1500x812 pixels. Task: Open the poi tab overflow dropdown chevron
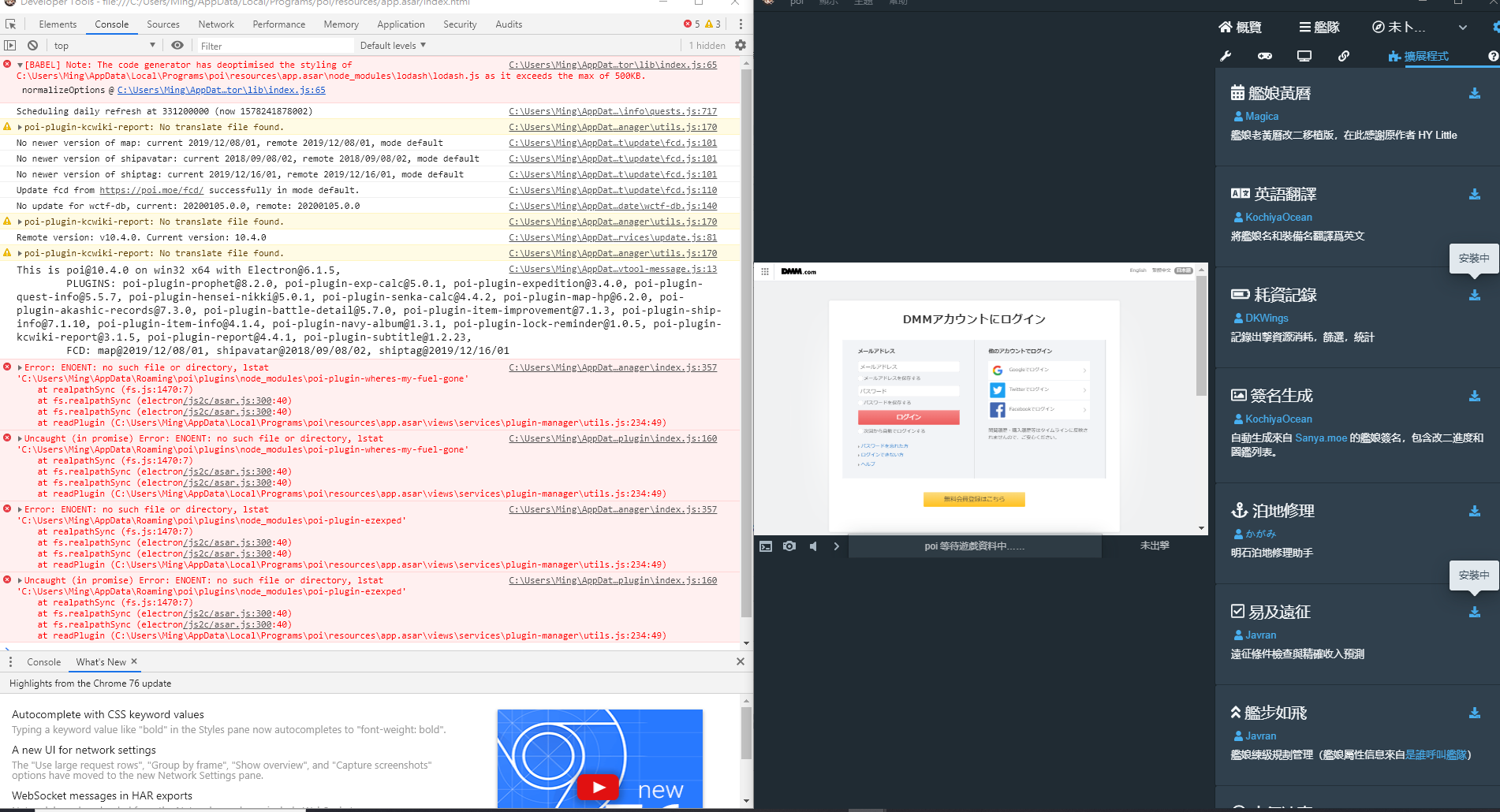(x=1463, y=28)
